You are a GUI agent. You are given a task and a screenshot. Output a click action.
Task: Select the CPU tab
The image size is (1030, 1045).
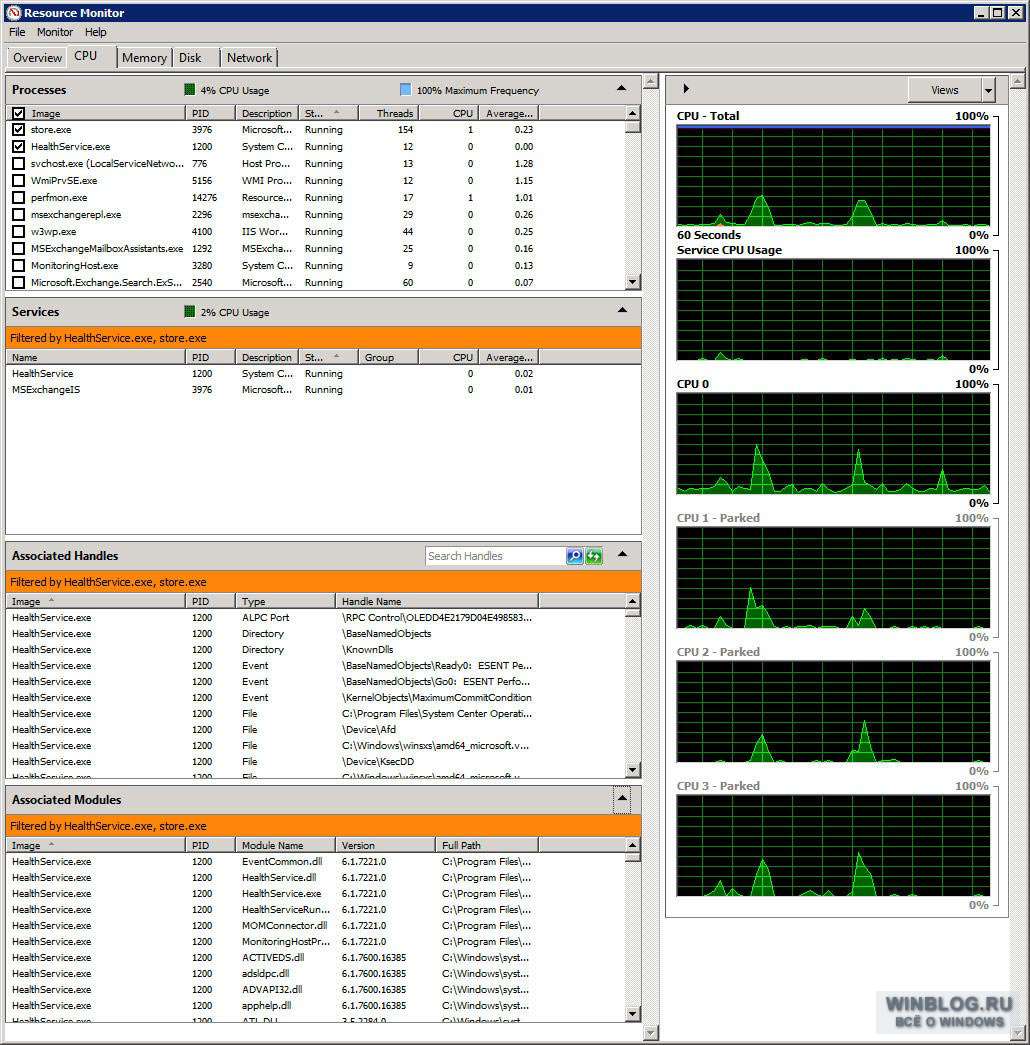91,56
